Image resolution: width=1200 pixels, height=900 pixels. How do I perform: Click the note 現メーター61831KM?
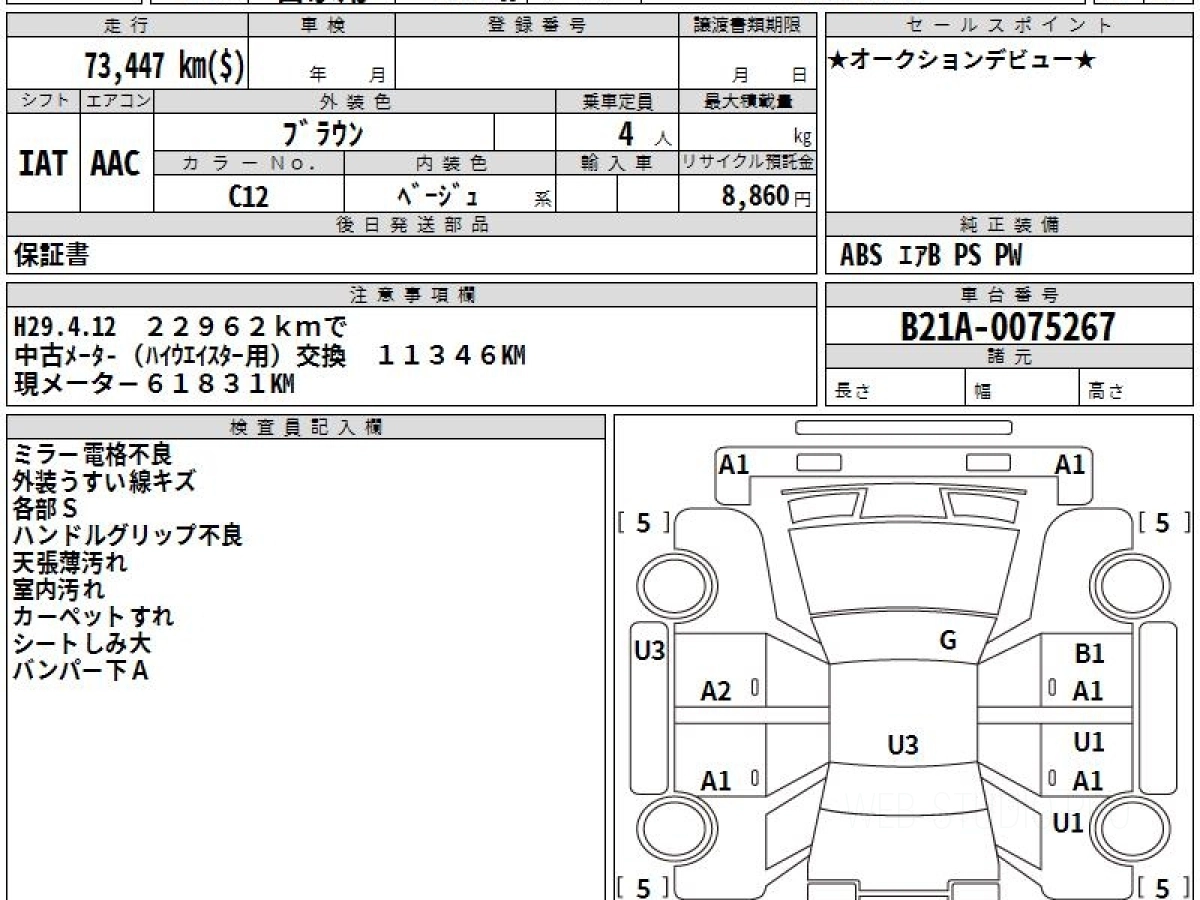click(155, 383)
